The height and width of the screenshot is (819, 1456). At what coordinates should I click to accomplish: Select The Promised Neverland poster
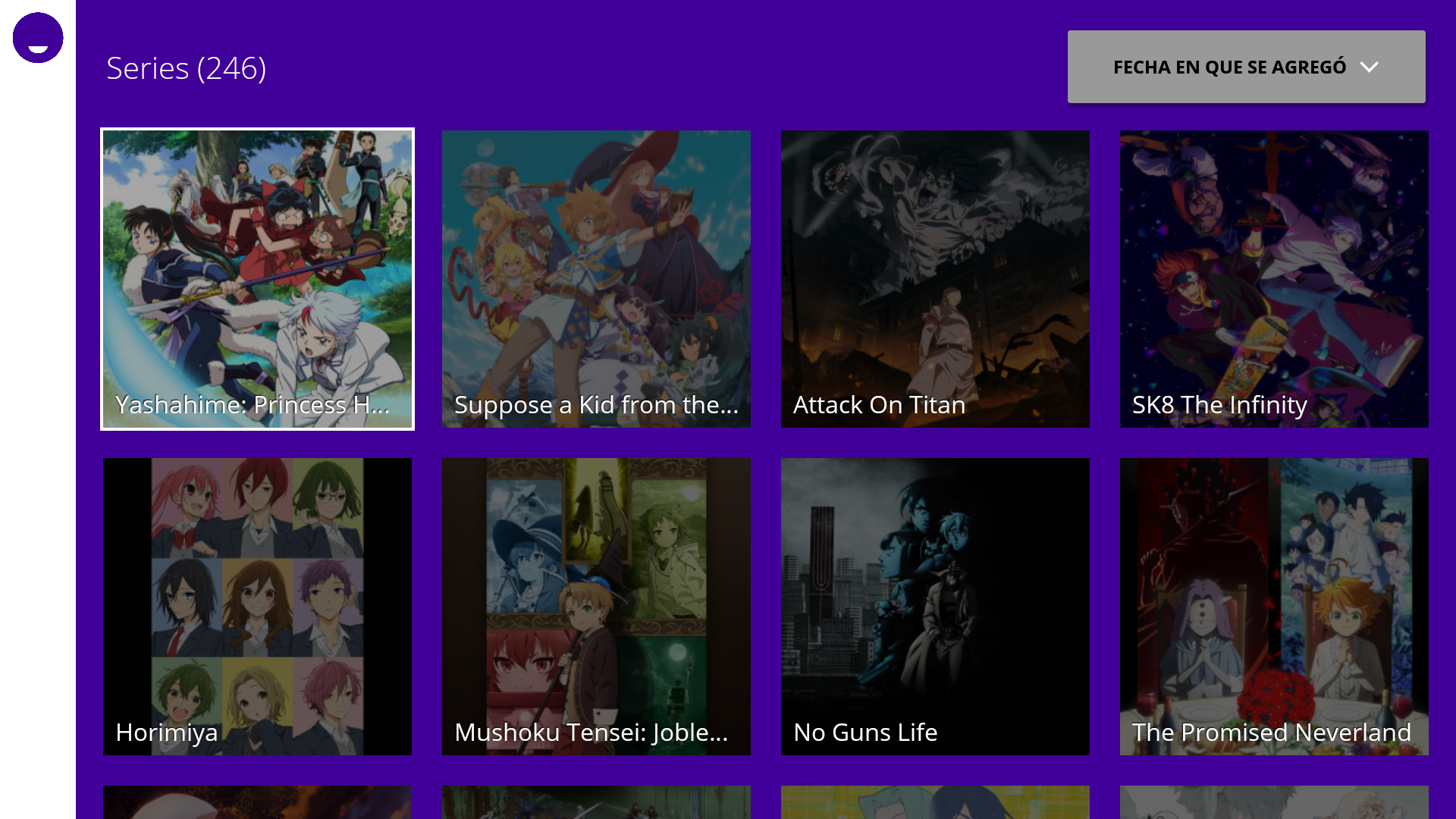(1274, 607)
